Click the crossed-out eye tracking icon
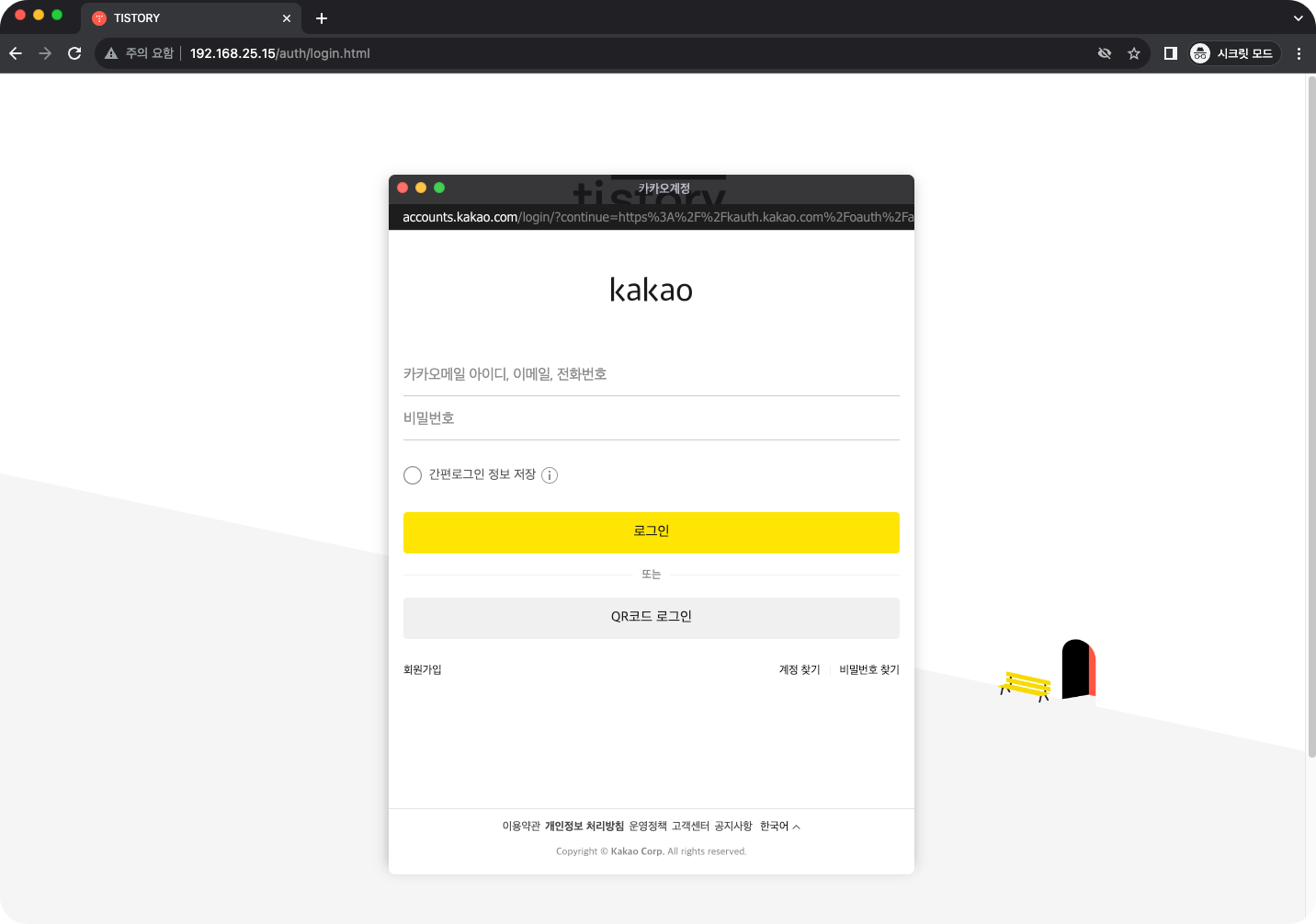This screenshot has height=924, width=1316. pos(1105,53)
